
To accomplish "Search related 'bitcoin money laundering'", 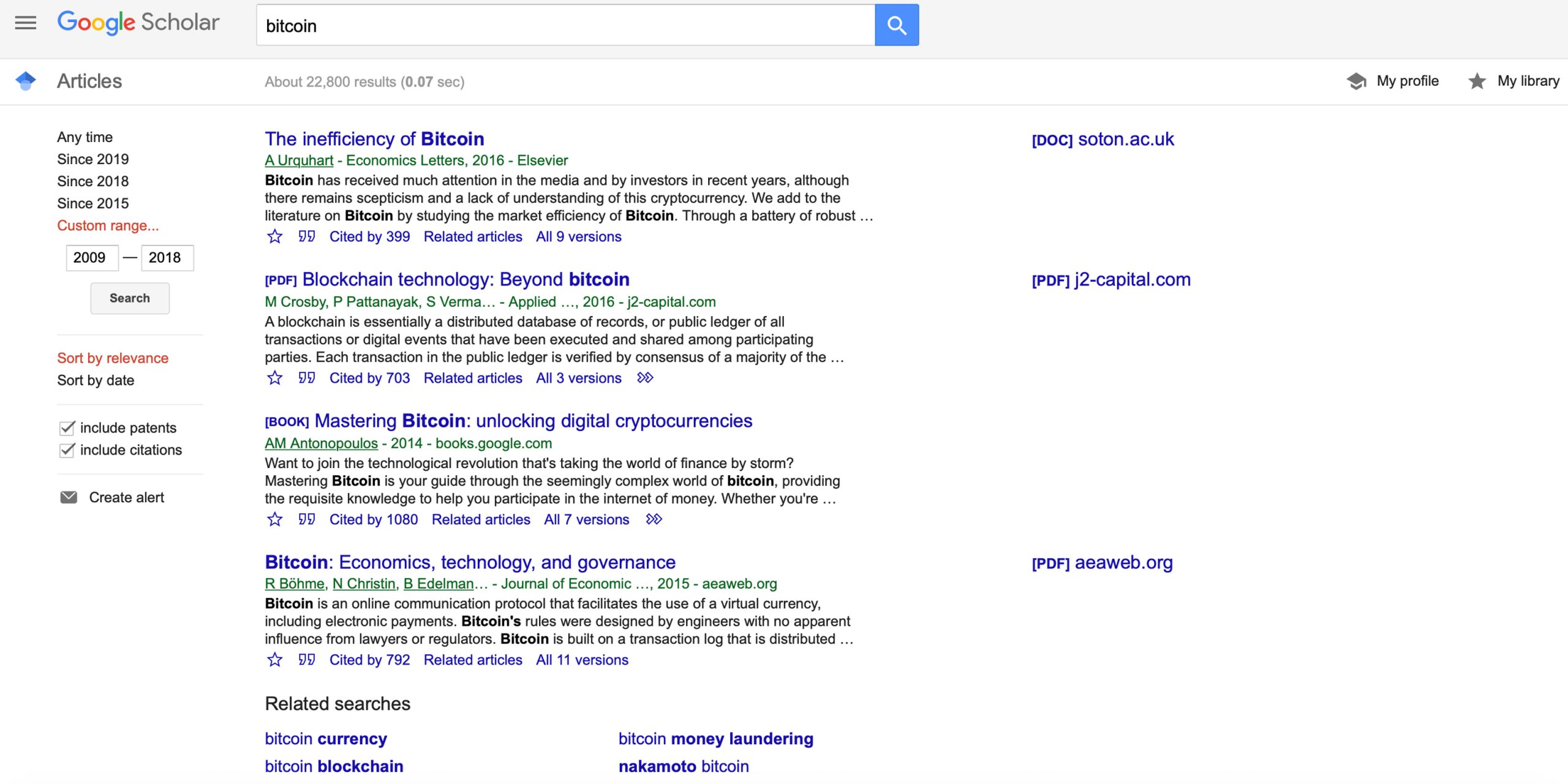I will point(716,739).
